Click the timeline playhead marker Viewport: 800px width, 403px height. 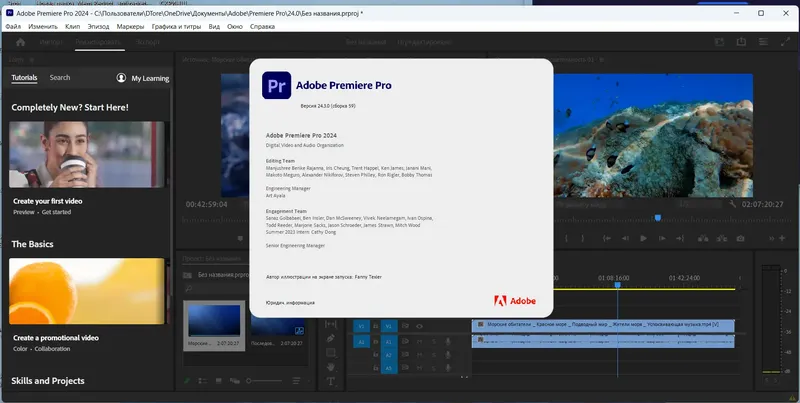click(x=617, y=285)
